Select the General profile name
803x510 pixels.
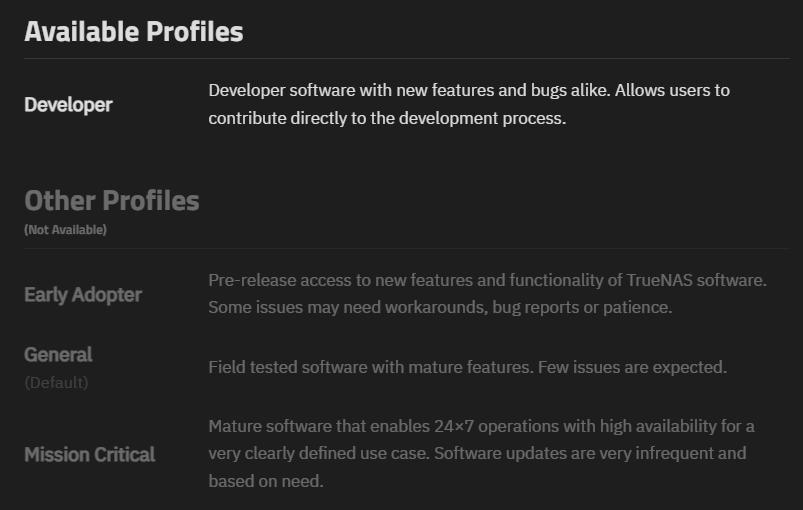click(x=58, y=354)
